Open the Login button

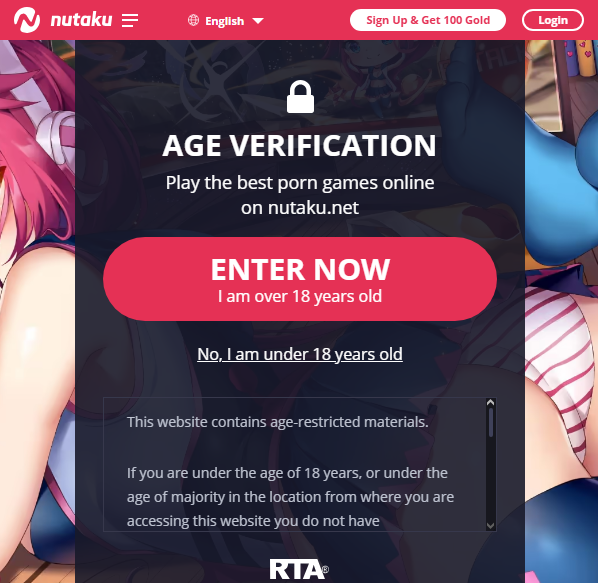[553, 20]
